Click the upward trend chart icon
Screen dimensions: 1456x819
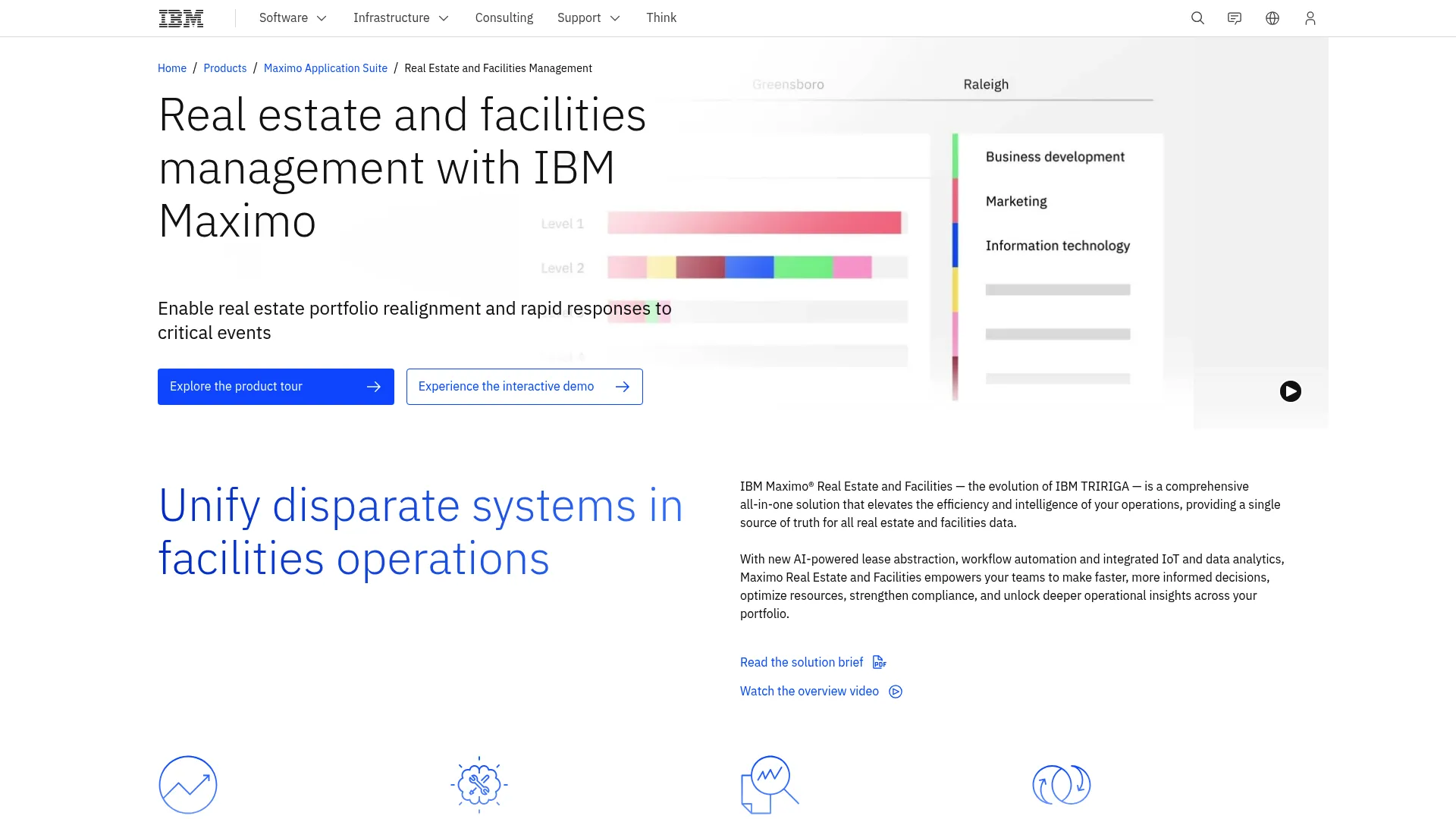(x=188, y=785)
